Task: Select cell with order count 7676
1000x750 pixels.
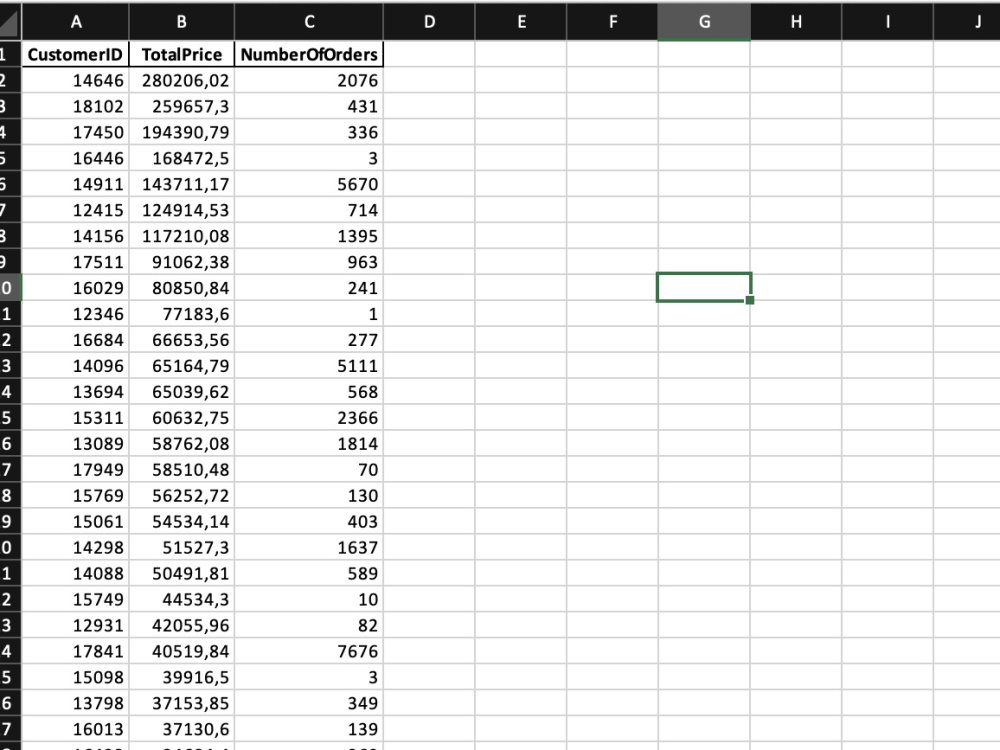Action: point(309,651)
